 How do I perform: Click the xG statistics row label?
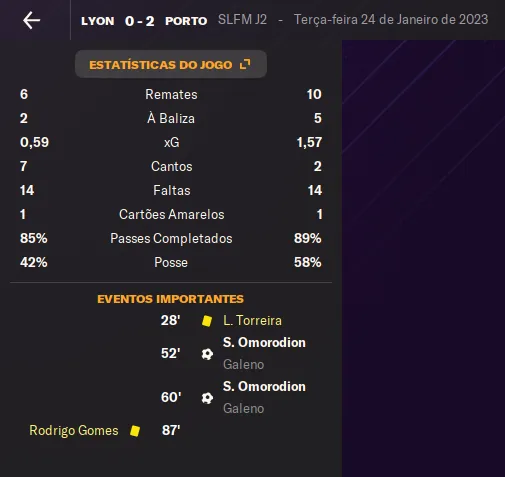click(171, 143)
